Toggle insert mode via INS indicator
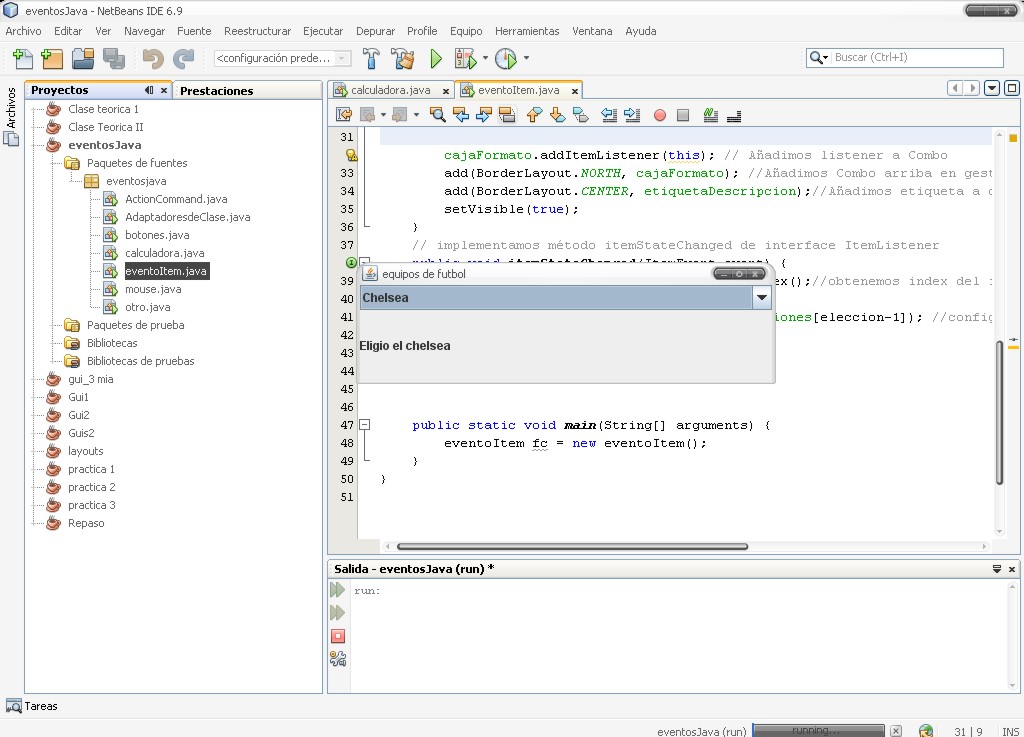Viewport: 1024px width, 737px height. (1011, 731)
